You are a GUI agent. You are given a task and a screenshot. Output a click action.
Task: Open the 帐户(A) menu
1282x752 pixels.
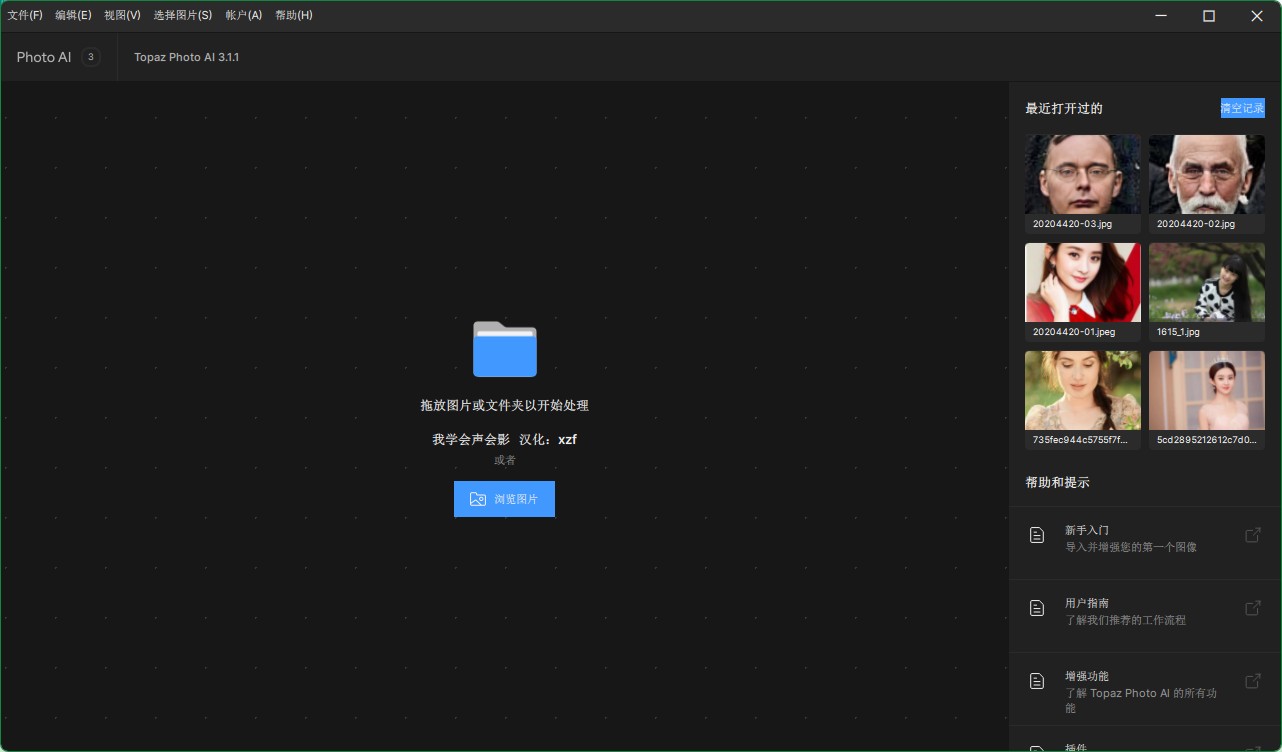(244, 15)
